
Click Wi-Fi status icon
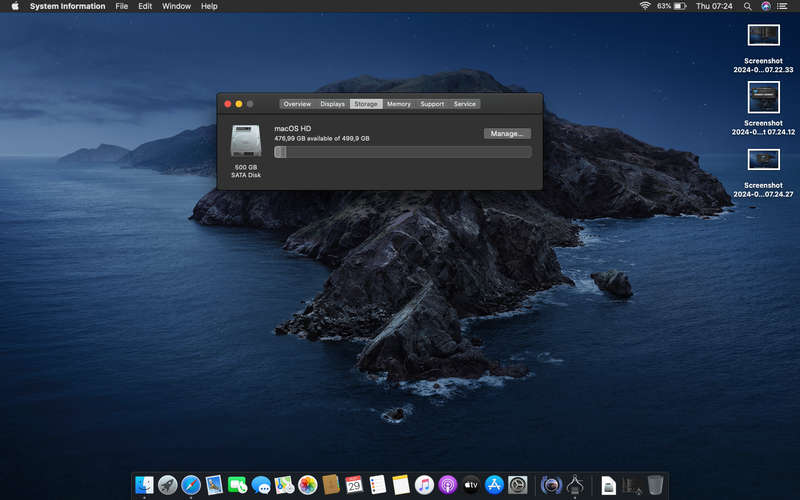[x=645, y=6]
